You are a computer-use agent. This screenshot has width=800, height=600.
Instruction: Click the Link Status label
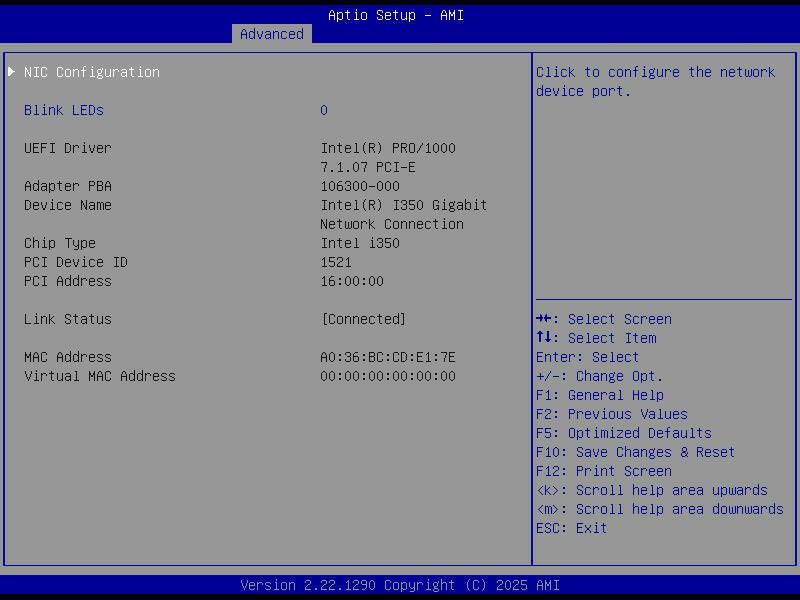pyautogui.click(x=67, y=319)
